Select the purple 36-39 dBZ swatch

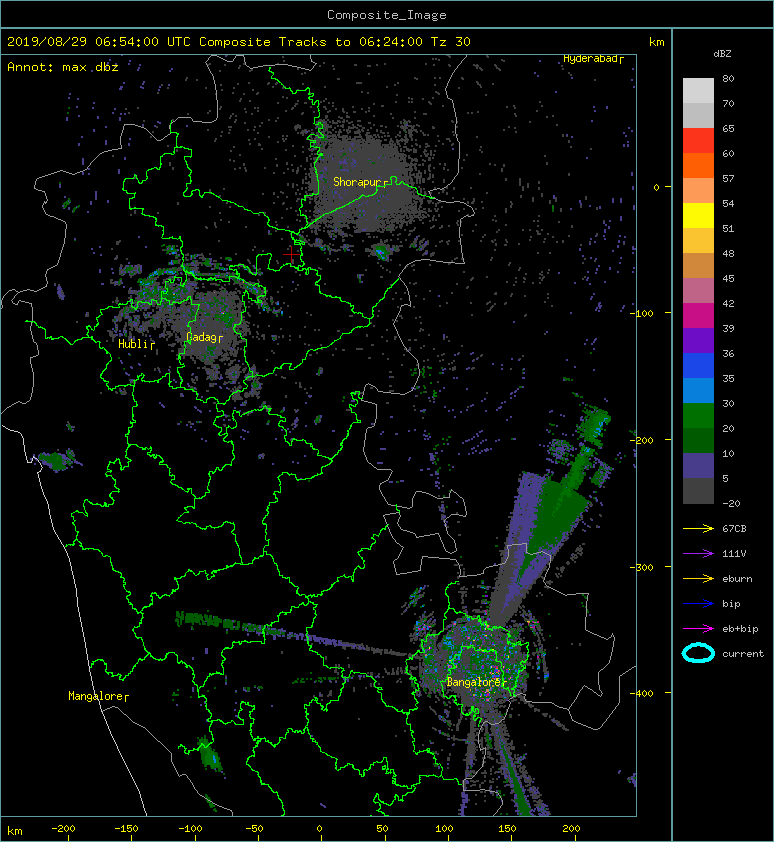pos(698,340)
